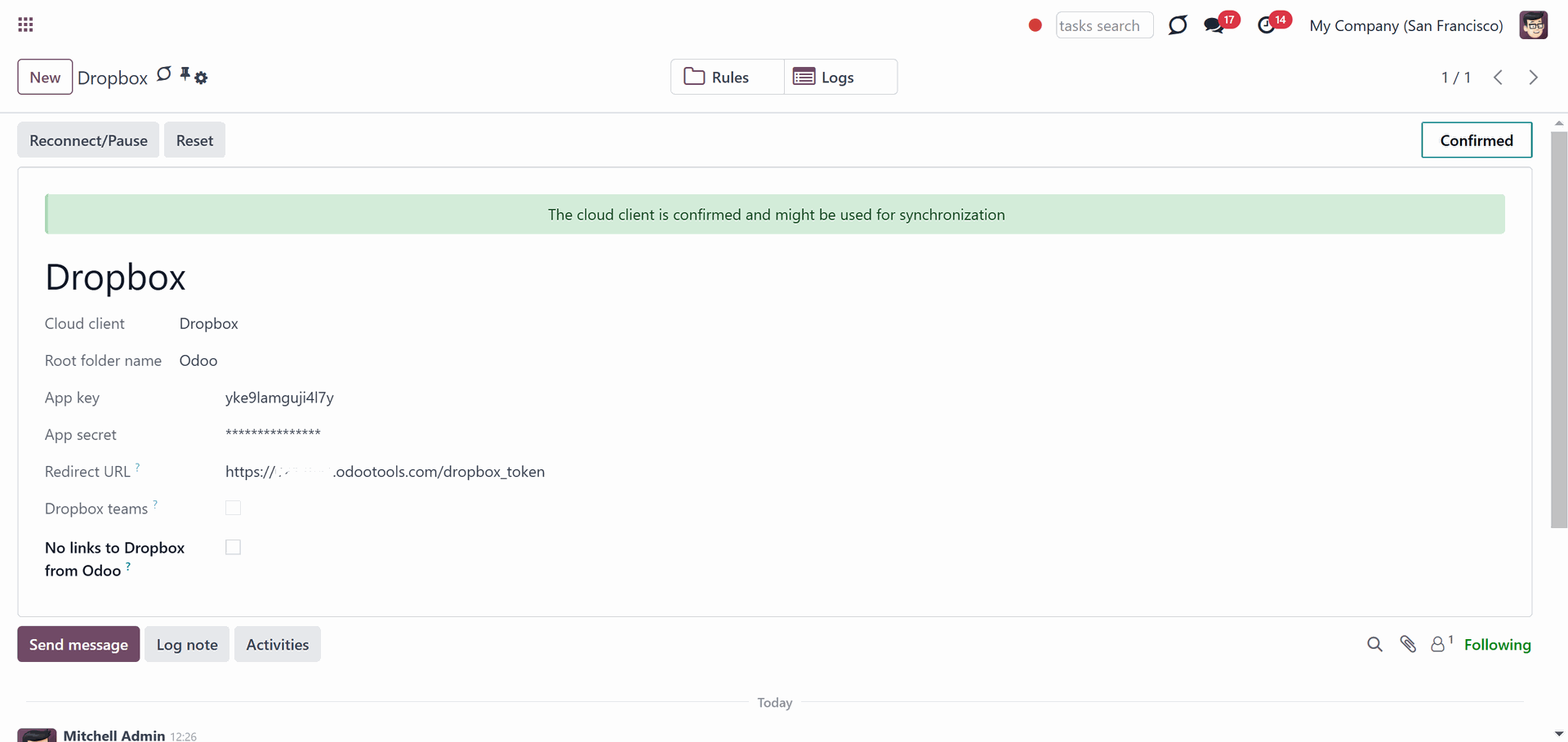The width and height of the screenshot is (1568, 742).
Task: Open conversations with 17 unread badge
Action: coord(1214,25)
